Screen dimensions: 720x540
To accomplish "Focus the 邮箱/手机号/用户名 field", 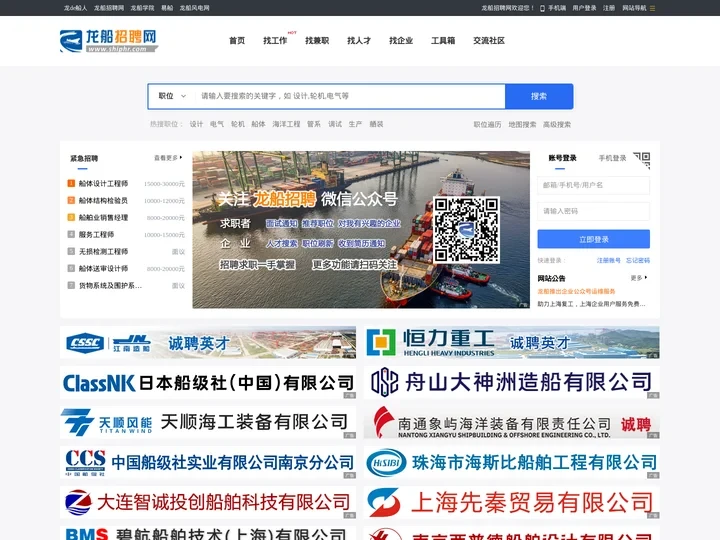I will click(x=593, y=185).
